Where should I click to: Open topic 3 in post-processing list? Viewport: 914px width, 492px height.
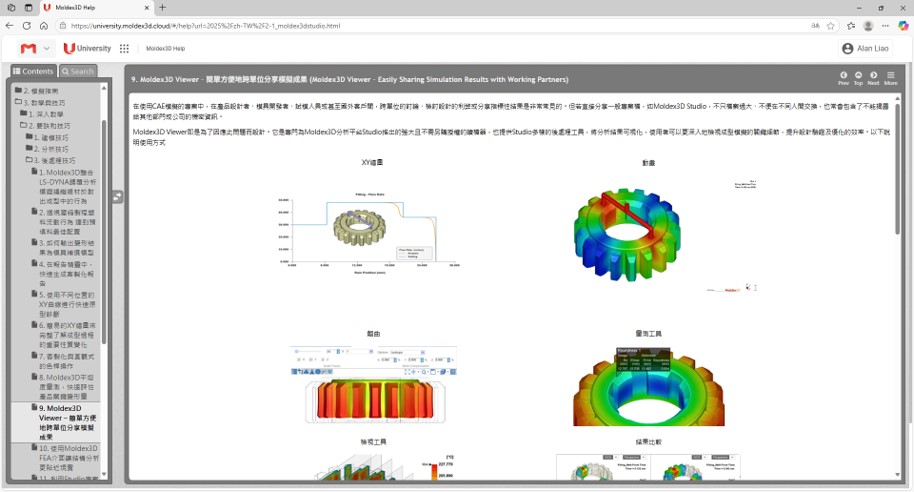[x=67, y=248]
